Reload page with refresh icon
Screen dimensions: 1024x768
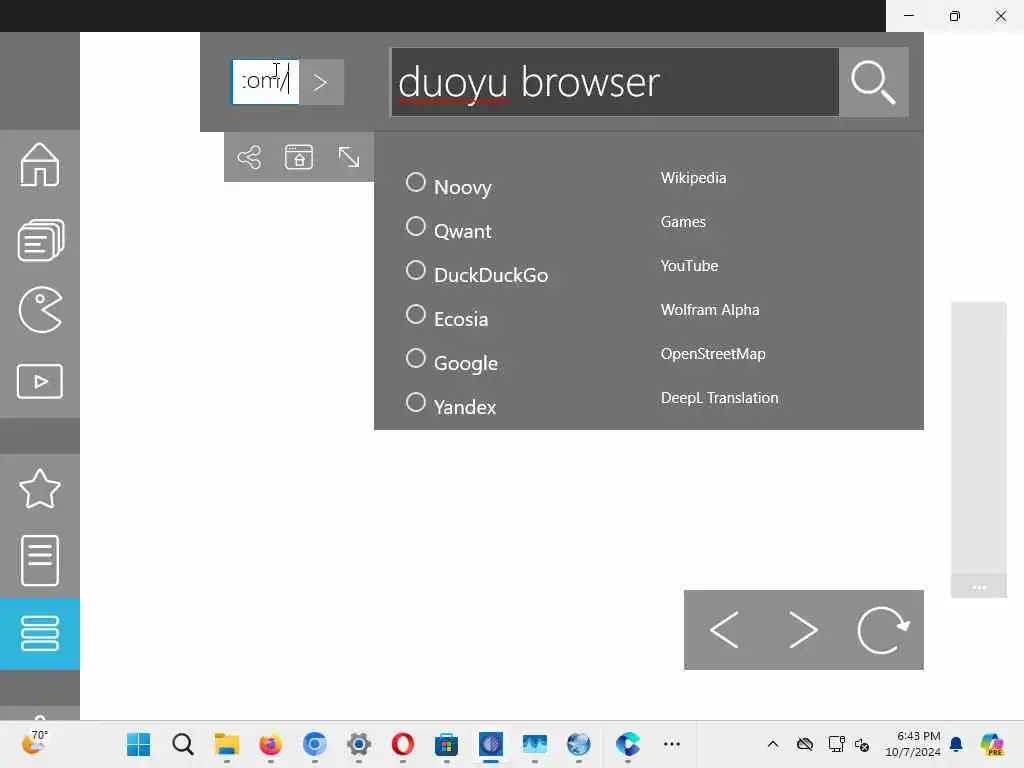pyautogui.click(x=883, y=630)
